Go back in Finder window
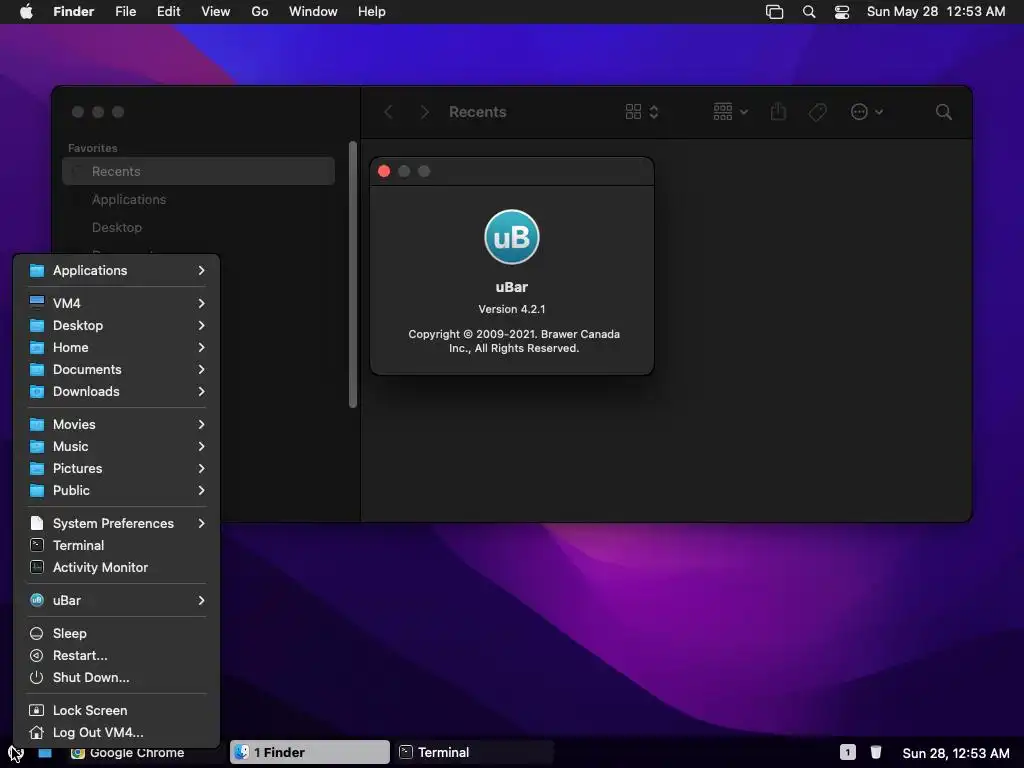1024x768 pixels. tap(389, 112)
